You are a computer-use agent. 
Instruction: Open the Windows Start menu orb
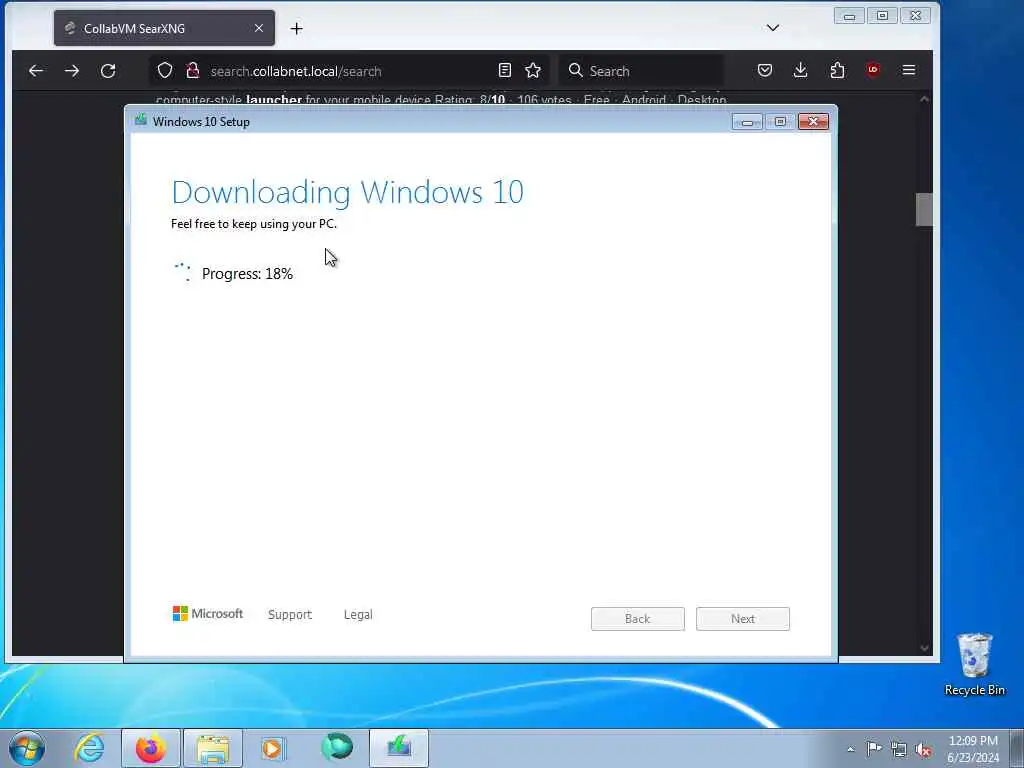[x=27, y=748]
